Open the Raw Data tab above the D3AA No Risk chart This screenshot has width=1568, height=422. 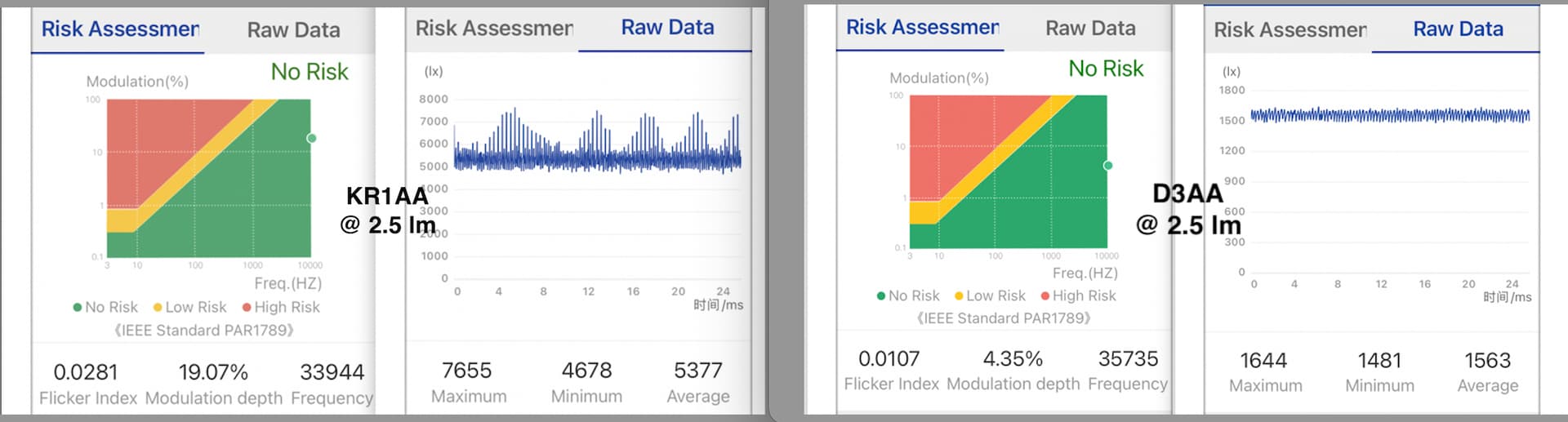pos(1090,29)
